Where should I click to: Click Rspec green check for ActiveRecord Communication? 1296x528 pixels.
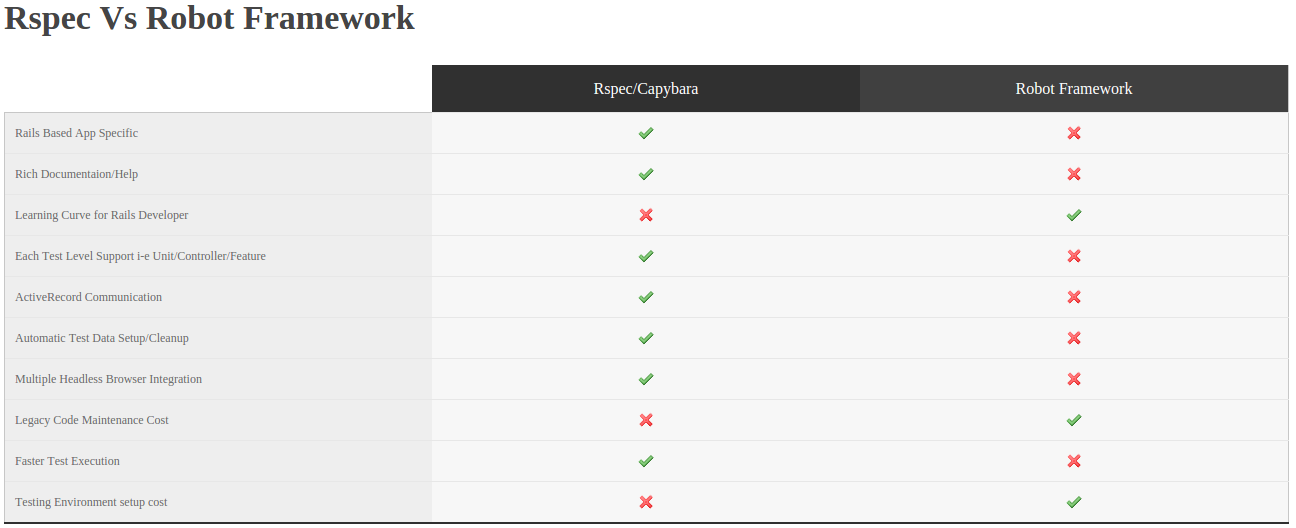coord(646,297)
